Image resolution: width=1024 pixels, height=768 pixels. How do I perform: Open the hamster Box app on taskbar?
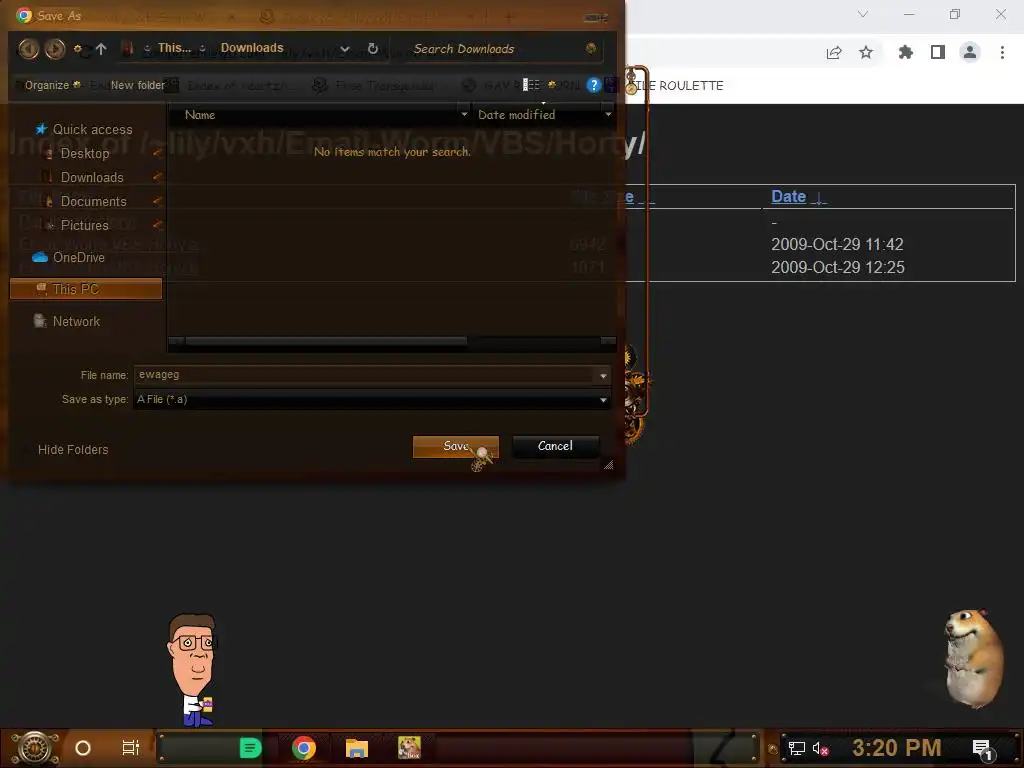[x=409, y=748]
